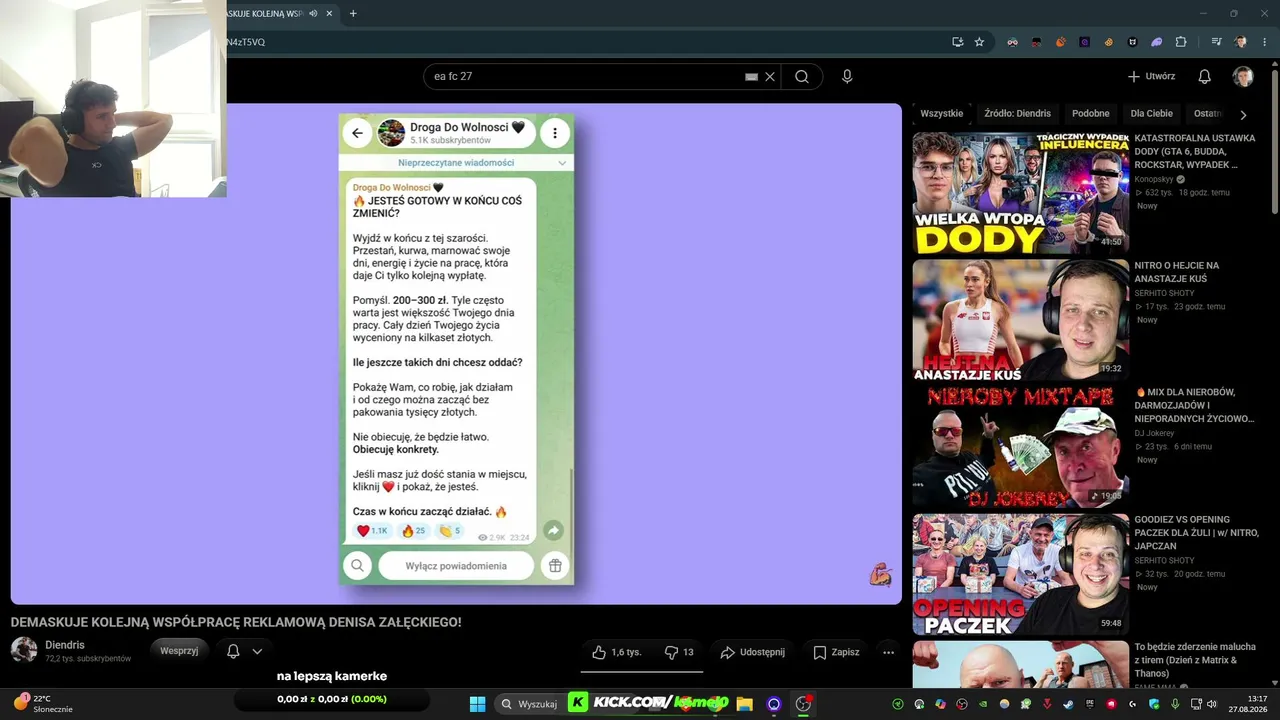Click the forward arrow beside the Telegram message

click(x=553, y=531)
